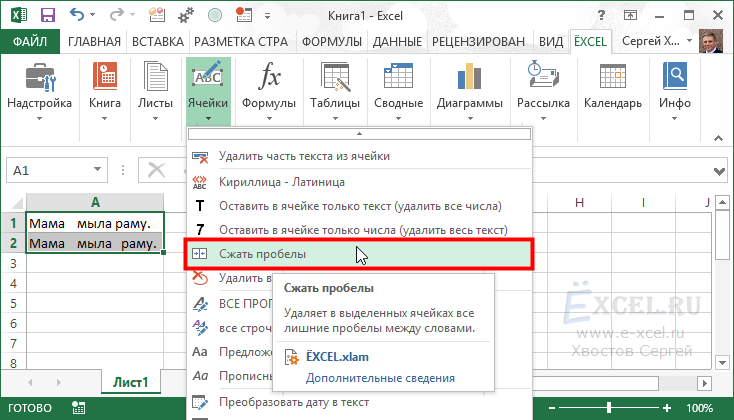Viewport: 734px width, 420px height.
Task: Select column A header
Action: [x=95, y=202]
